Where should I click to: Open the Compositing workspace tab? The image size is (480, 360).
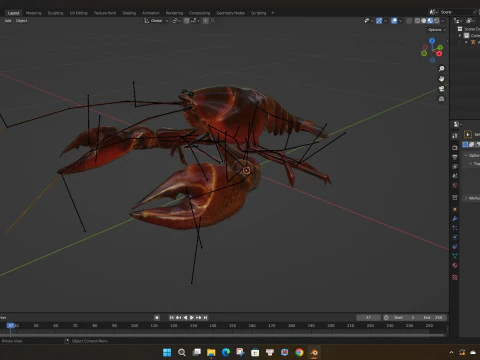(199, 13)
